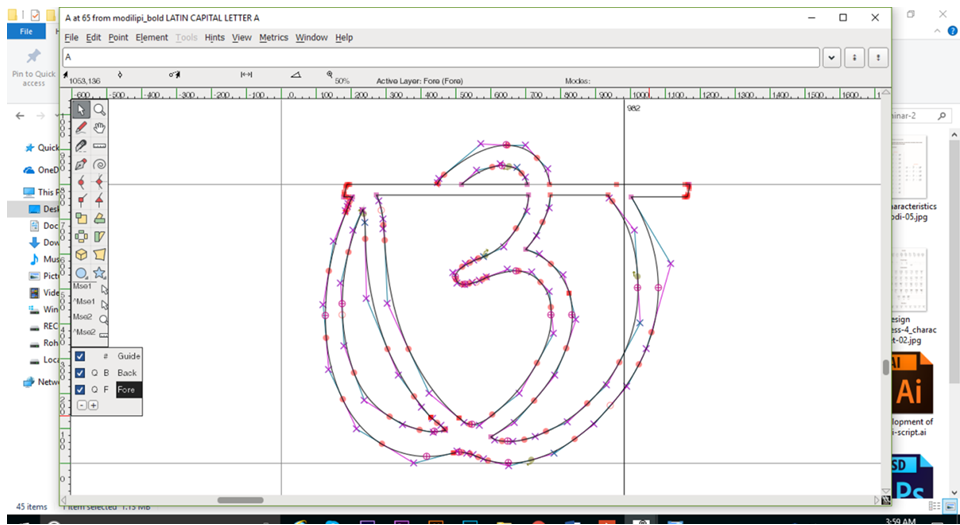Viewport: 960px width, 525px height.
Task: Select the odi-05.jpg thumbnail in Explorer
Action: (912, 179)
